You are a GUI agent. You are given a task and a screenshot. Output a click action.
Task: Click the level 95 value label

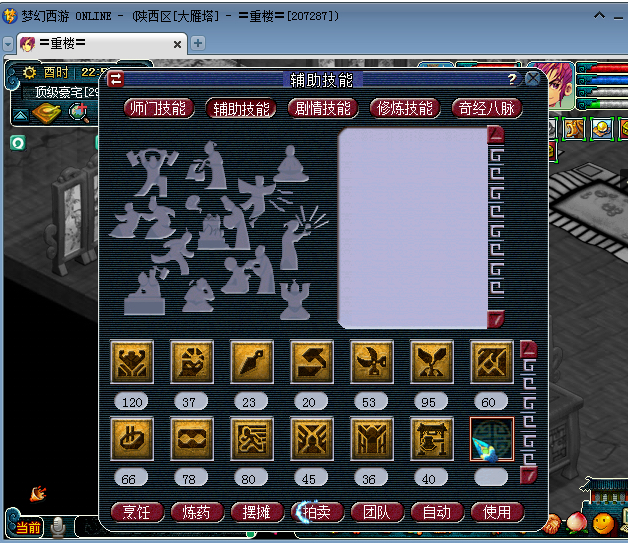click(x=432, y=402)
